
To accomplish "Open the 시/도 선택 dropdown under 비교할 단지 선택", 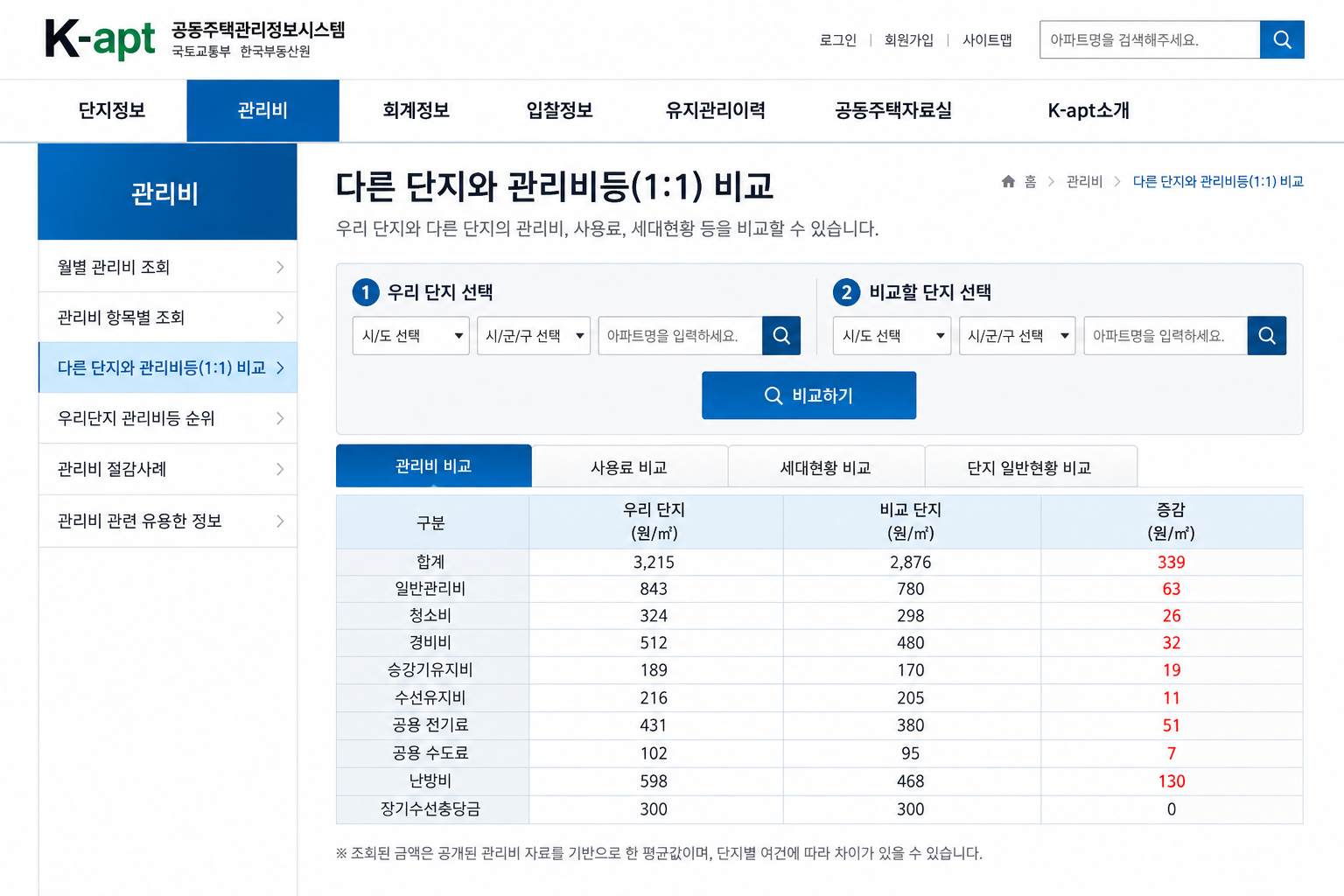I will pyautogui.click(x=892, y=336).
